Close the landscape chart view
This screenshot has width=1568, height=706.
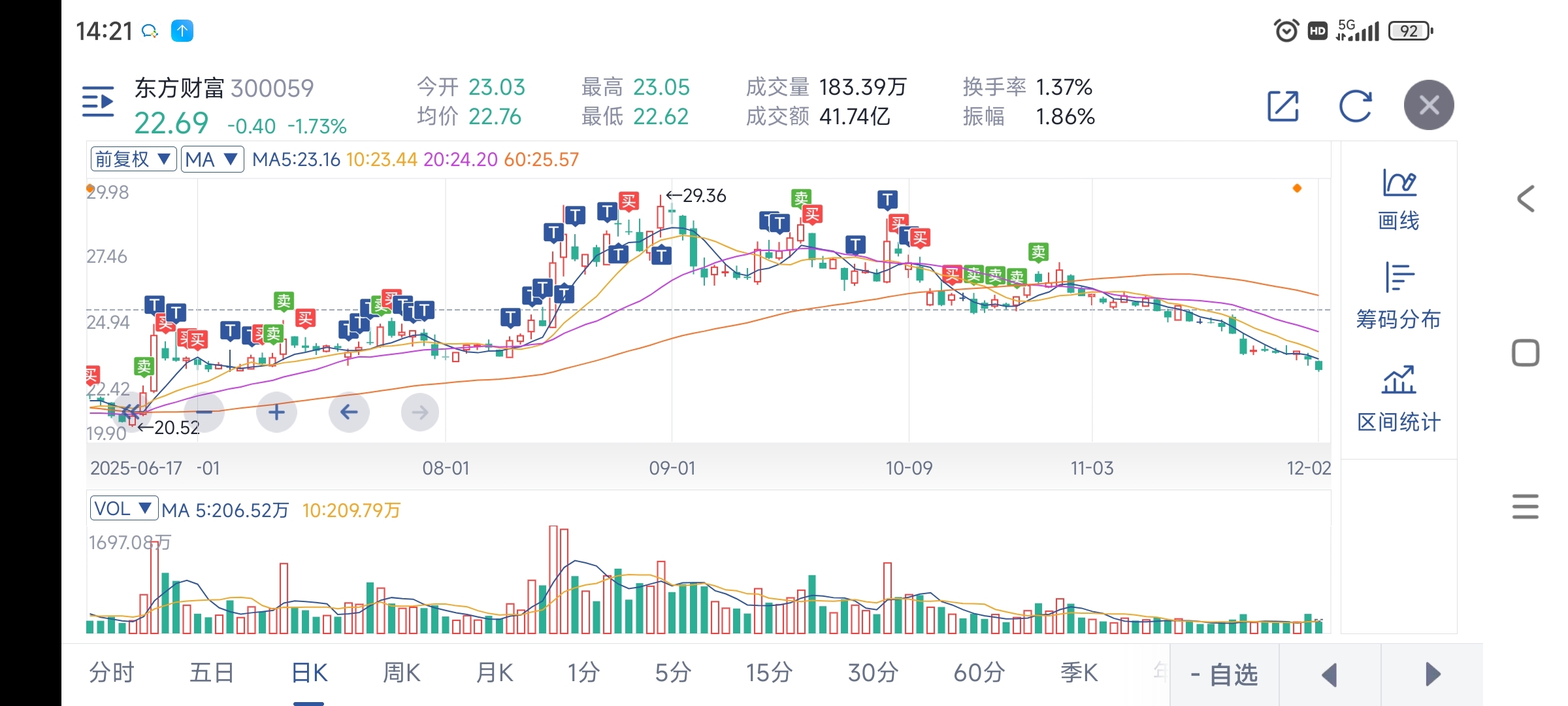tap(1429, 105)
